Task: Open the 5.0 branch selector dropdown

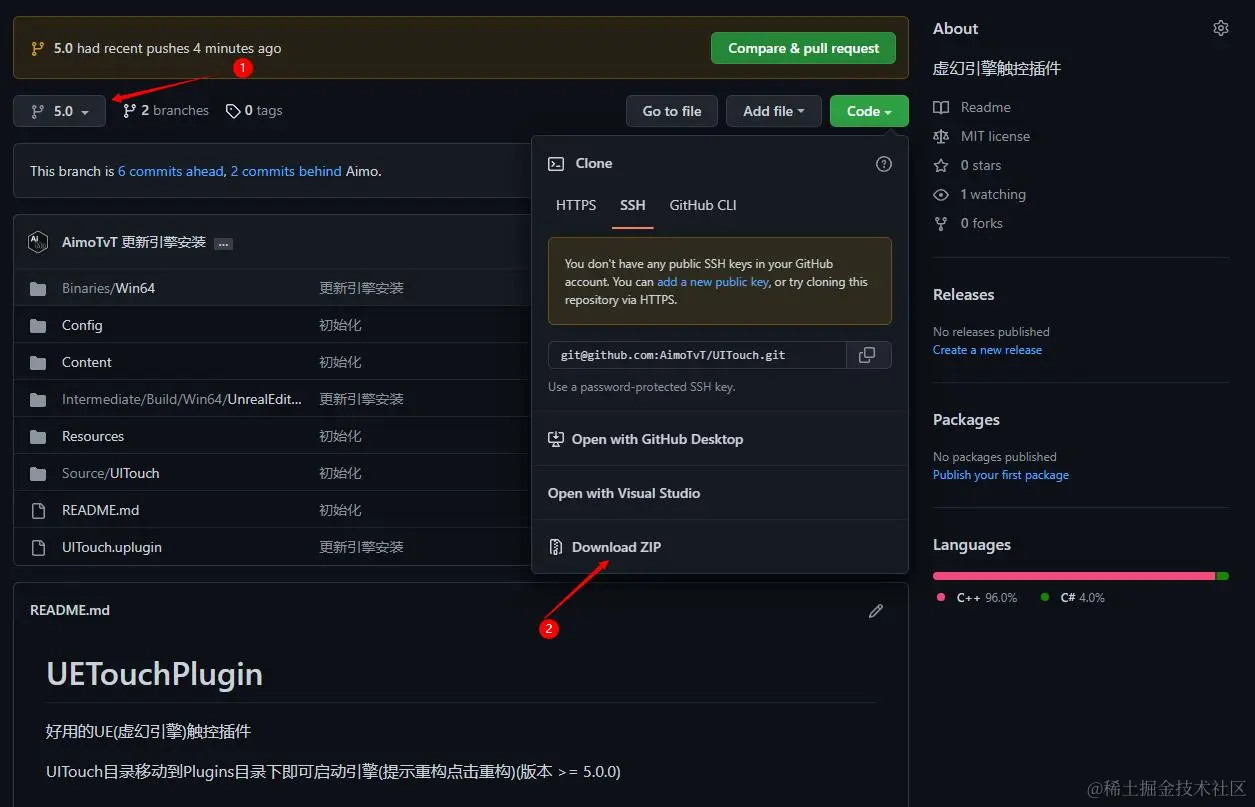Action: (59, 111)
